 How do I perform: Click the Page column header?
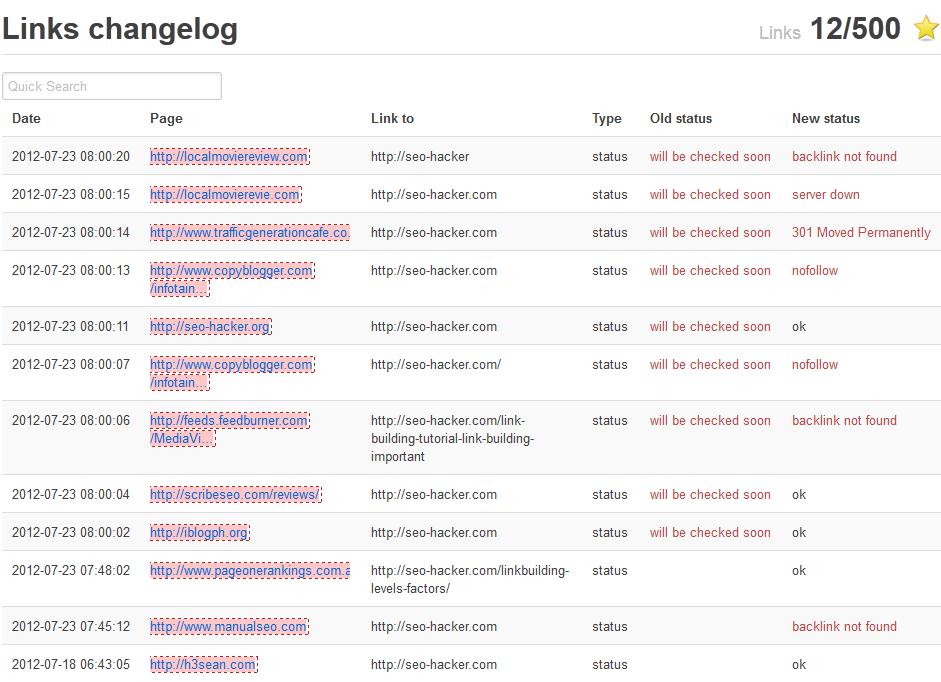[166, 118]
